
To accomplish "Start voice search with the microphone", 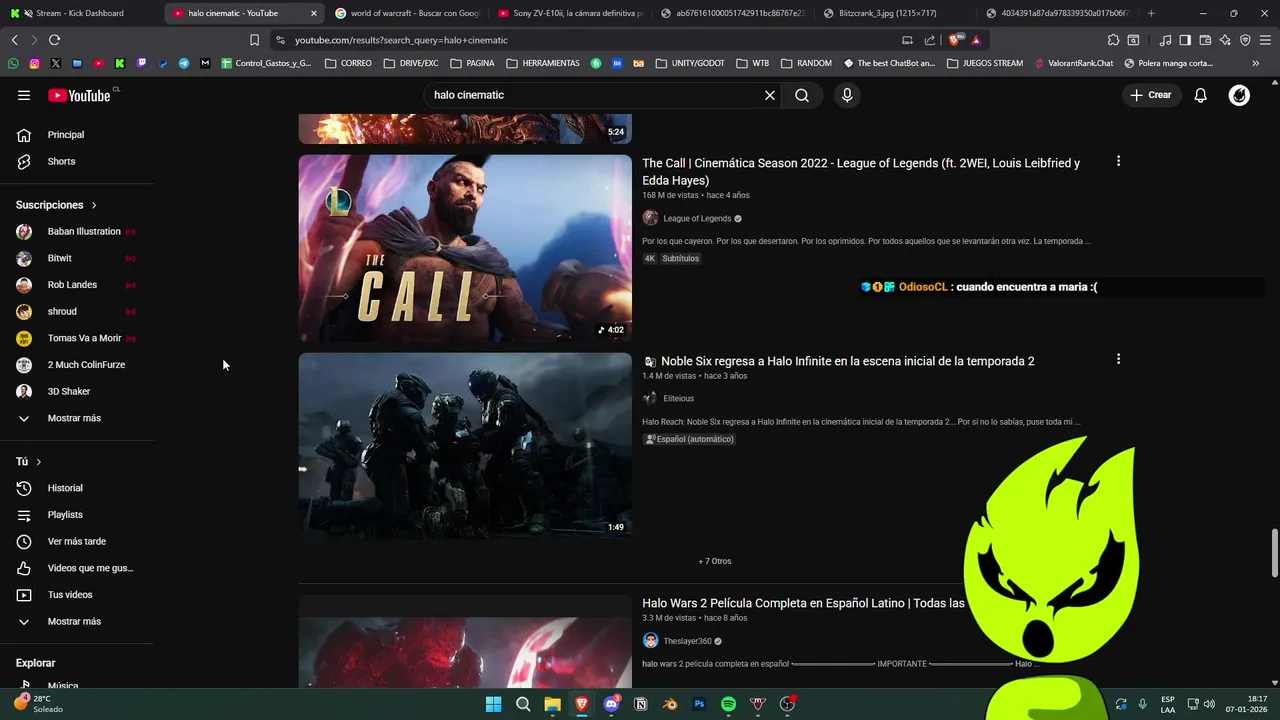I will click(x=847, y=95).
